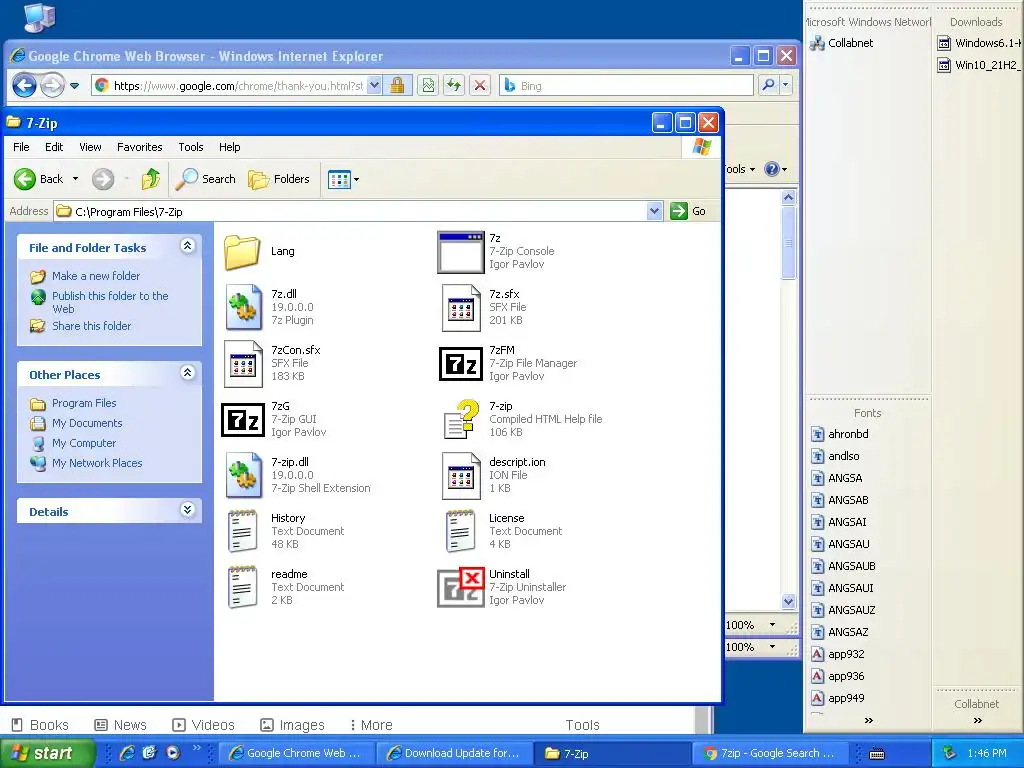Open My Network Places link
This screenshot has width=1024, height=768.
point(97,462)
